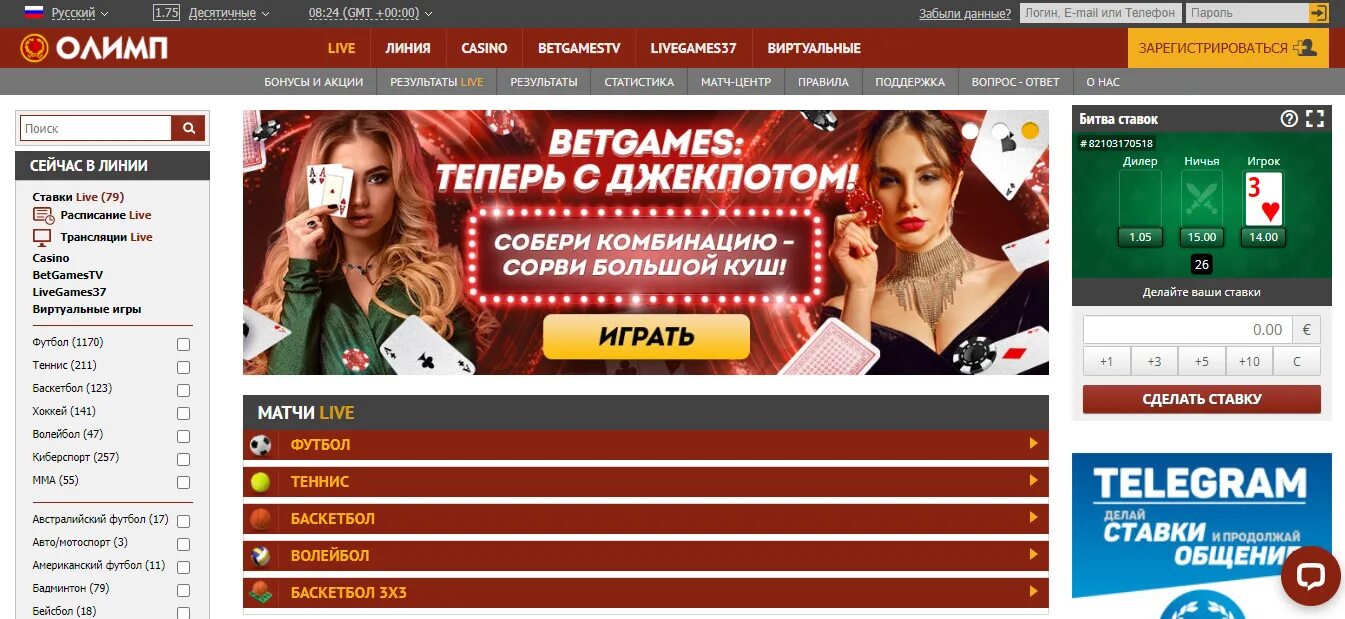
Task: Open the Десятичные odds format dropdown
Action: 211,13
